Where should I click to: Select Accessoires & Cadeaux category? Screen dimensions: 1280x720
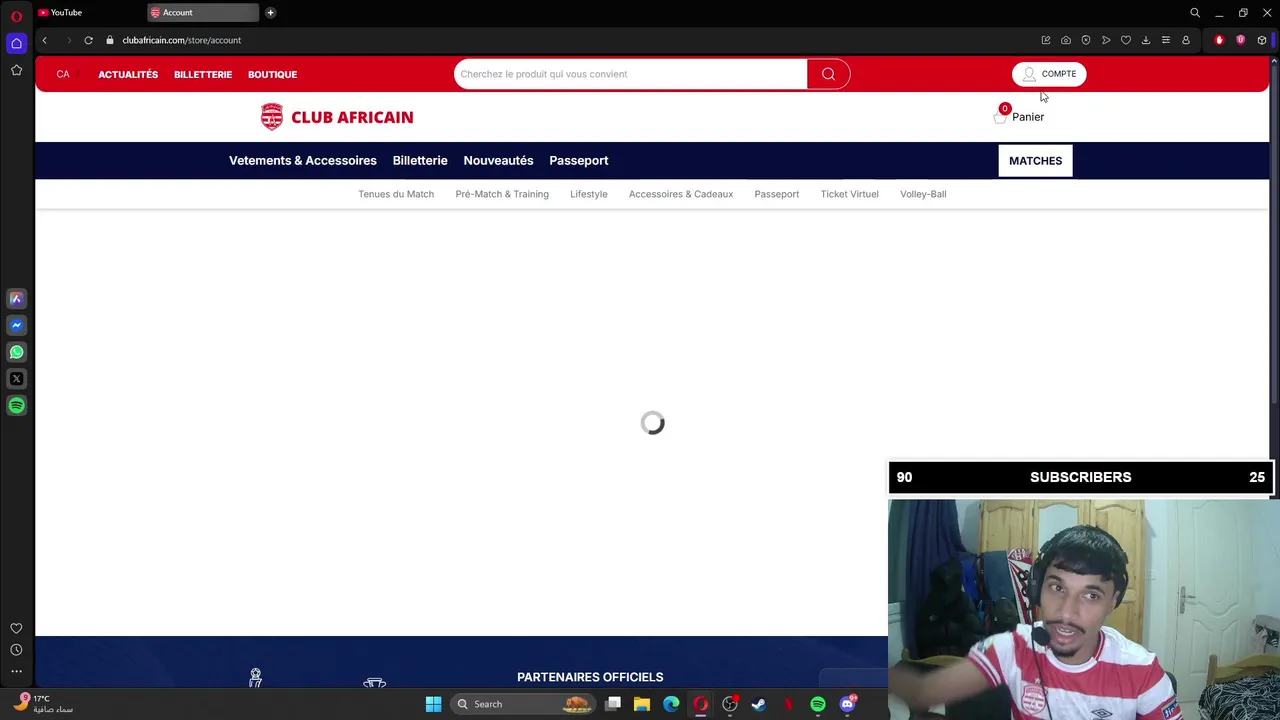pos(681,194)
